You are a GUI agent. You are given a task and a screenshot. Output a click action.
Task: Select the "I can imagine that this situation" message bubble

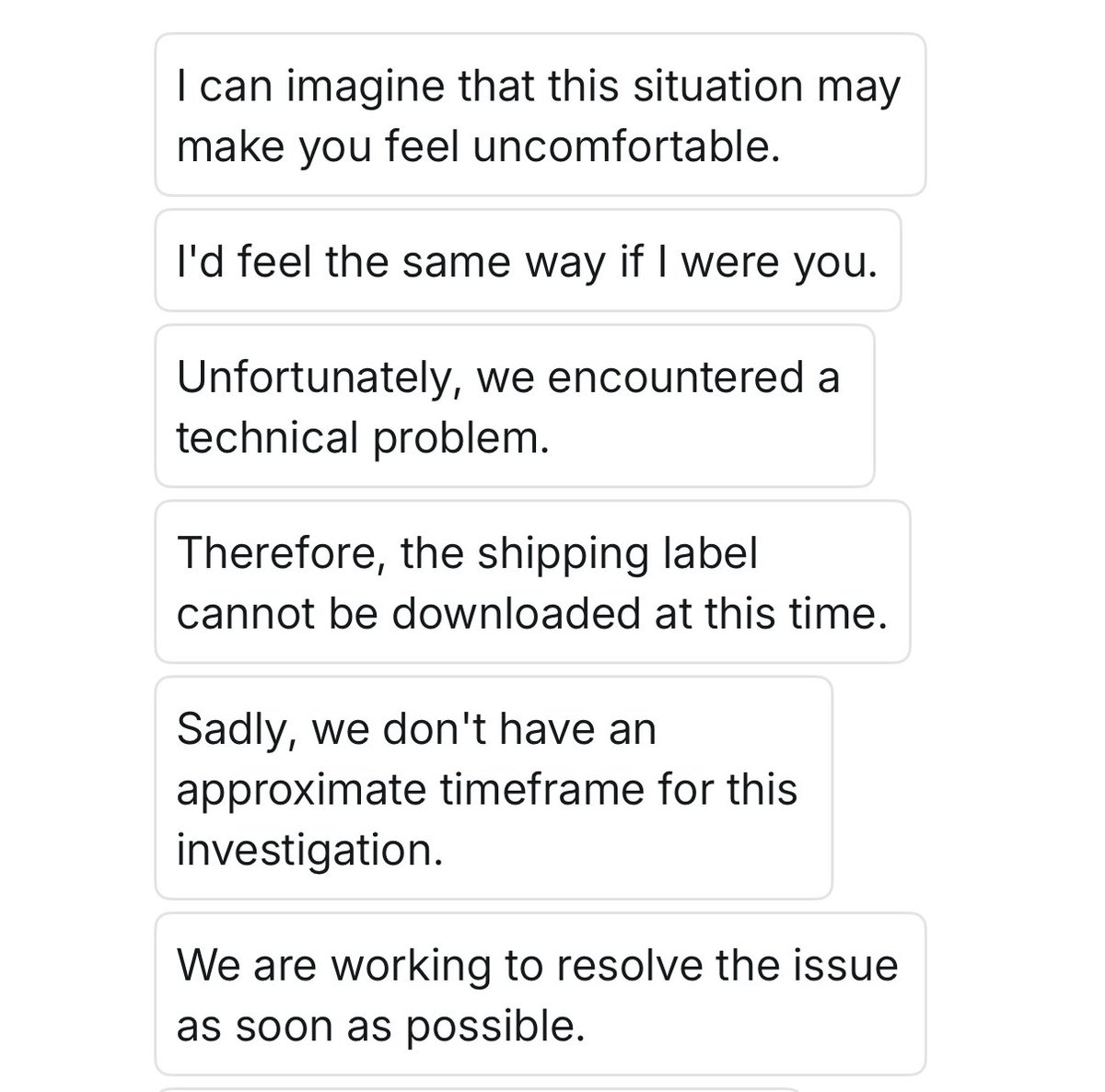point(540,114)
